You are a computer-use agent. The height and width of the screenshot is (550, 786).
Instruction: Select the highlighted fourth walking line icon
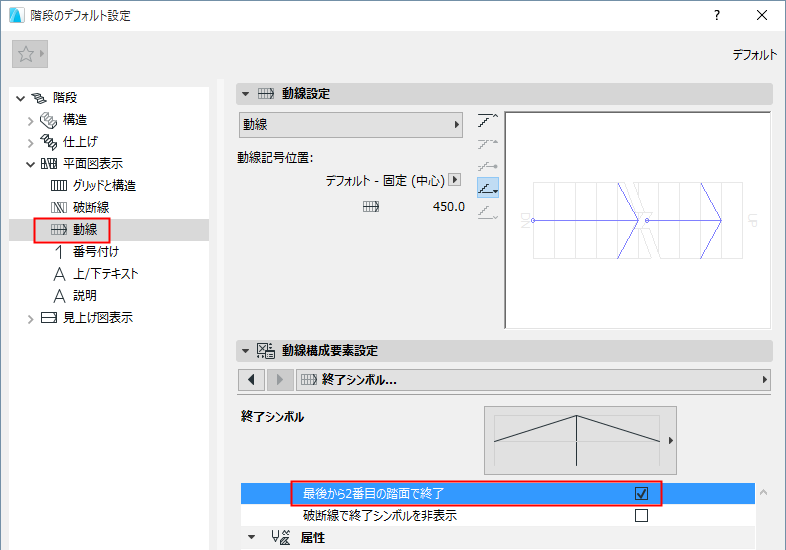click(x=487, y=188)
